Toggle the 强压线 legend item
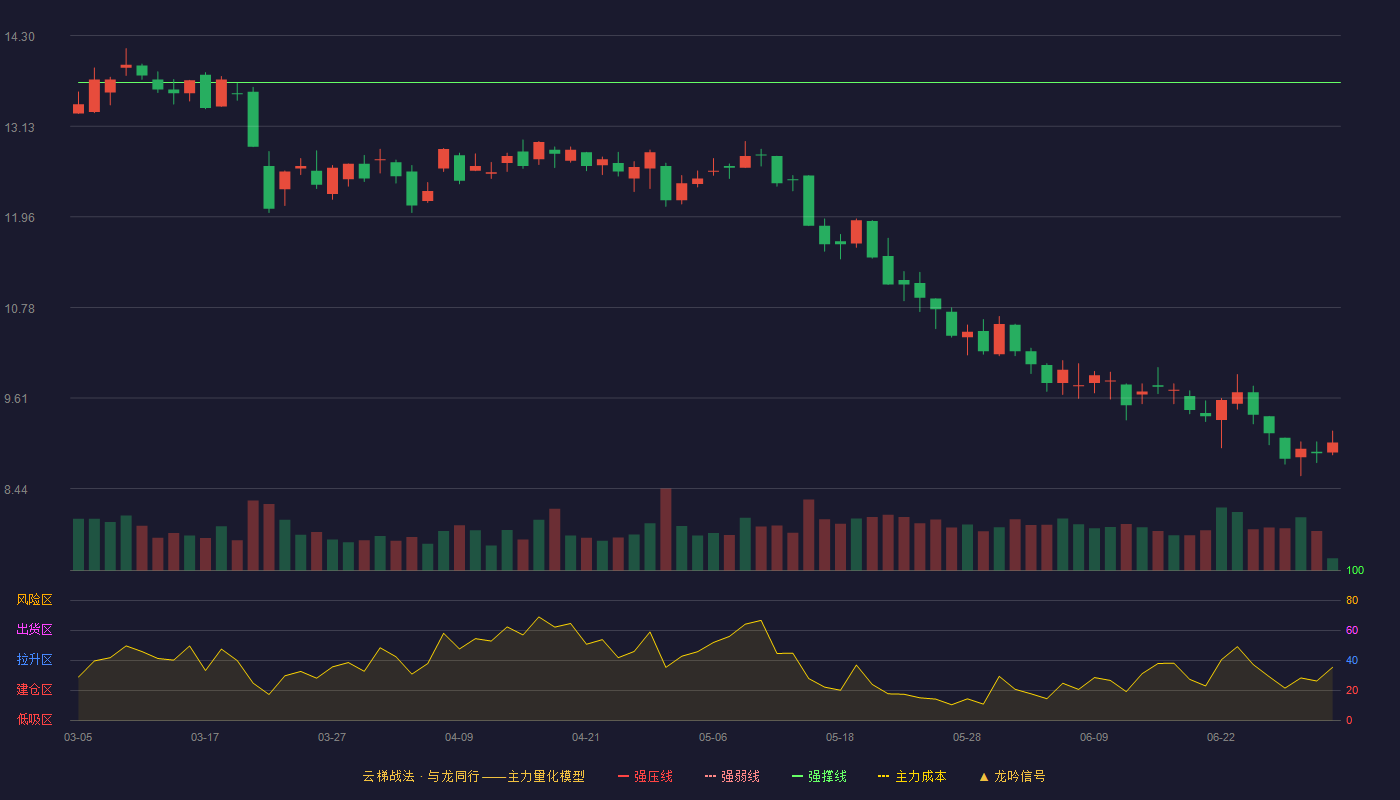Image resolution: width=1400 pixels, height=800 pixels. (645, 776)
